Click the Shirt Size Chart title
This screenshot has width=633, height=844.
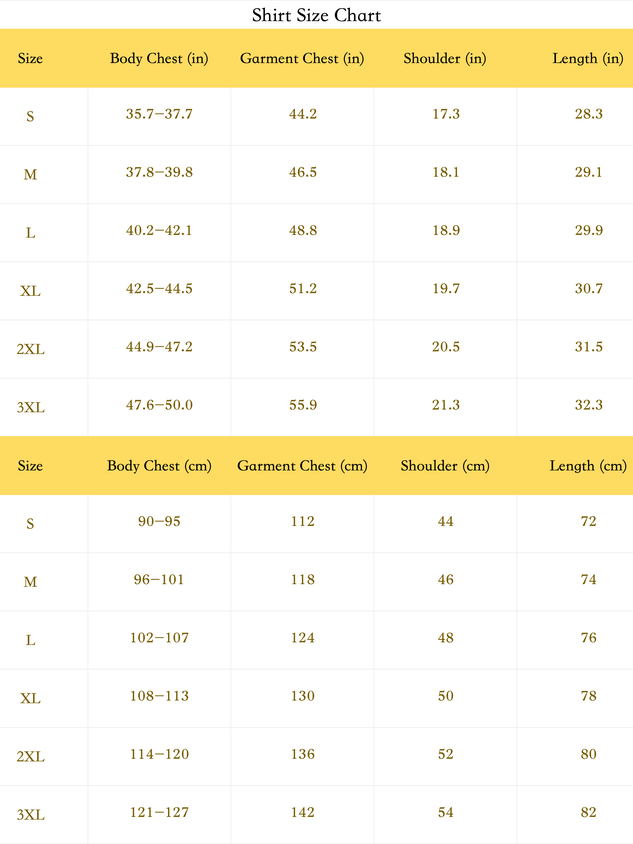tap(316, 15)
